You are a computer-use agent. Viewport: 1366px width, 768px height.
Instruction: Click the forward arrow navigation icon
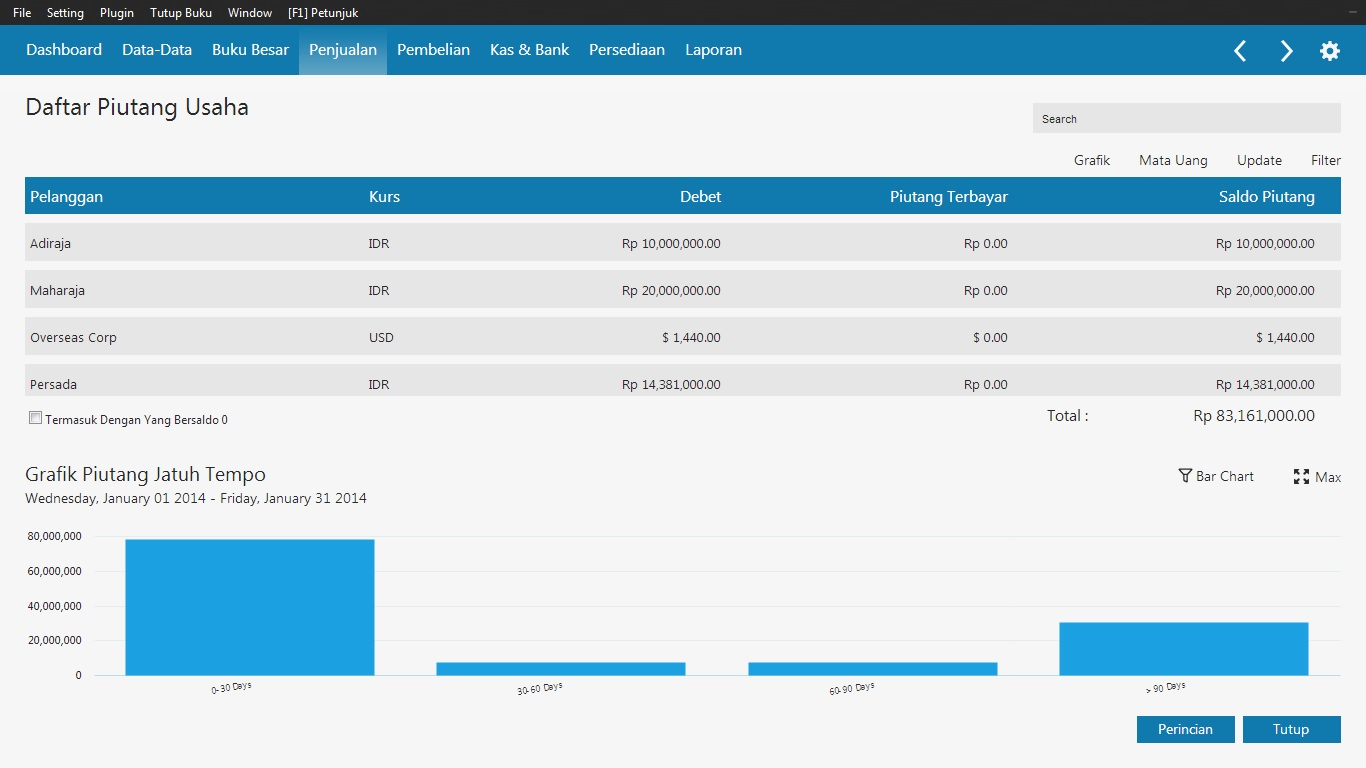1286,51
